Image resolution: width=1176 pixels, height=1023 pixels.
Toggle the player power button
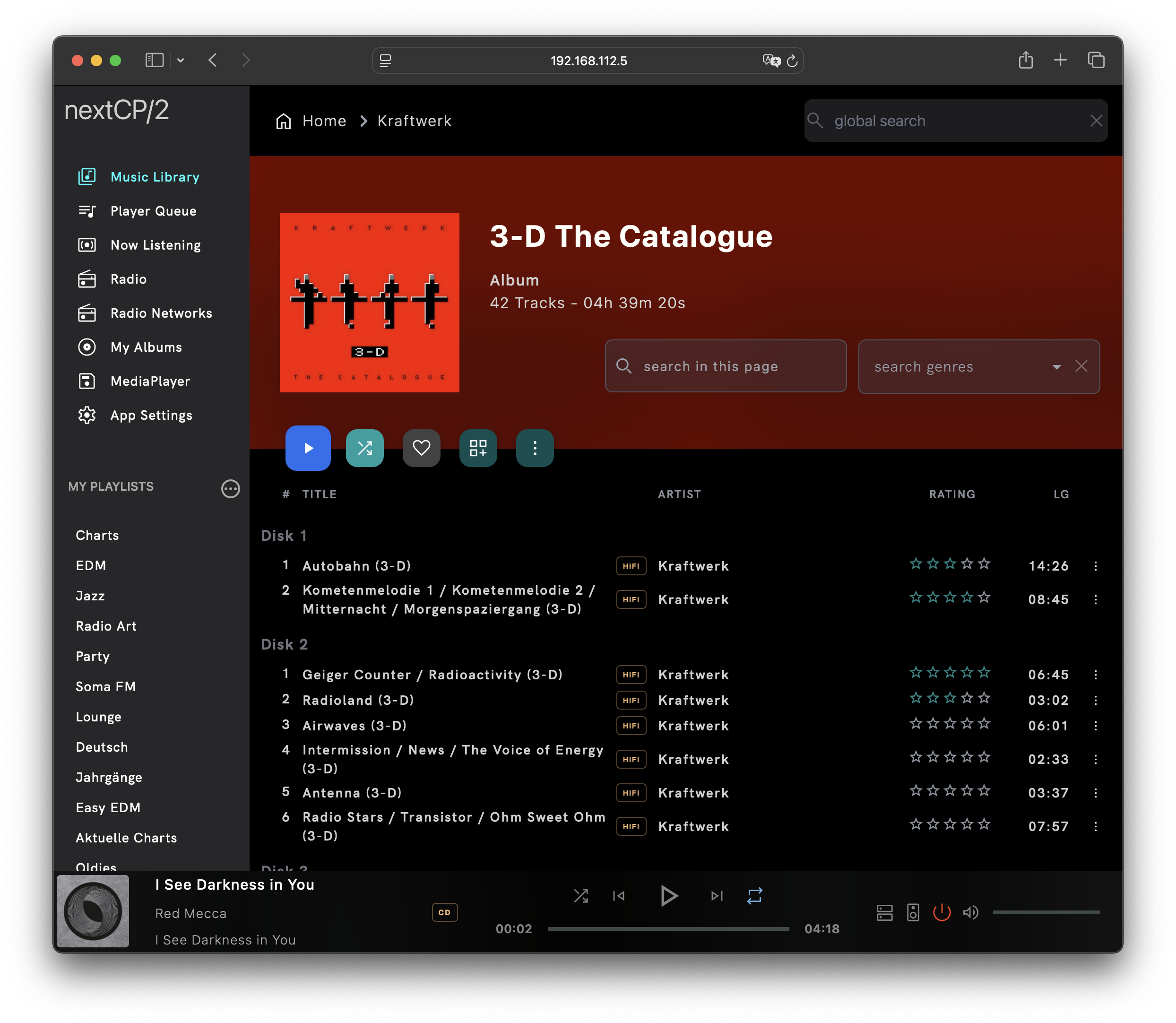[942, 912]
